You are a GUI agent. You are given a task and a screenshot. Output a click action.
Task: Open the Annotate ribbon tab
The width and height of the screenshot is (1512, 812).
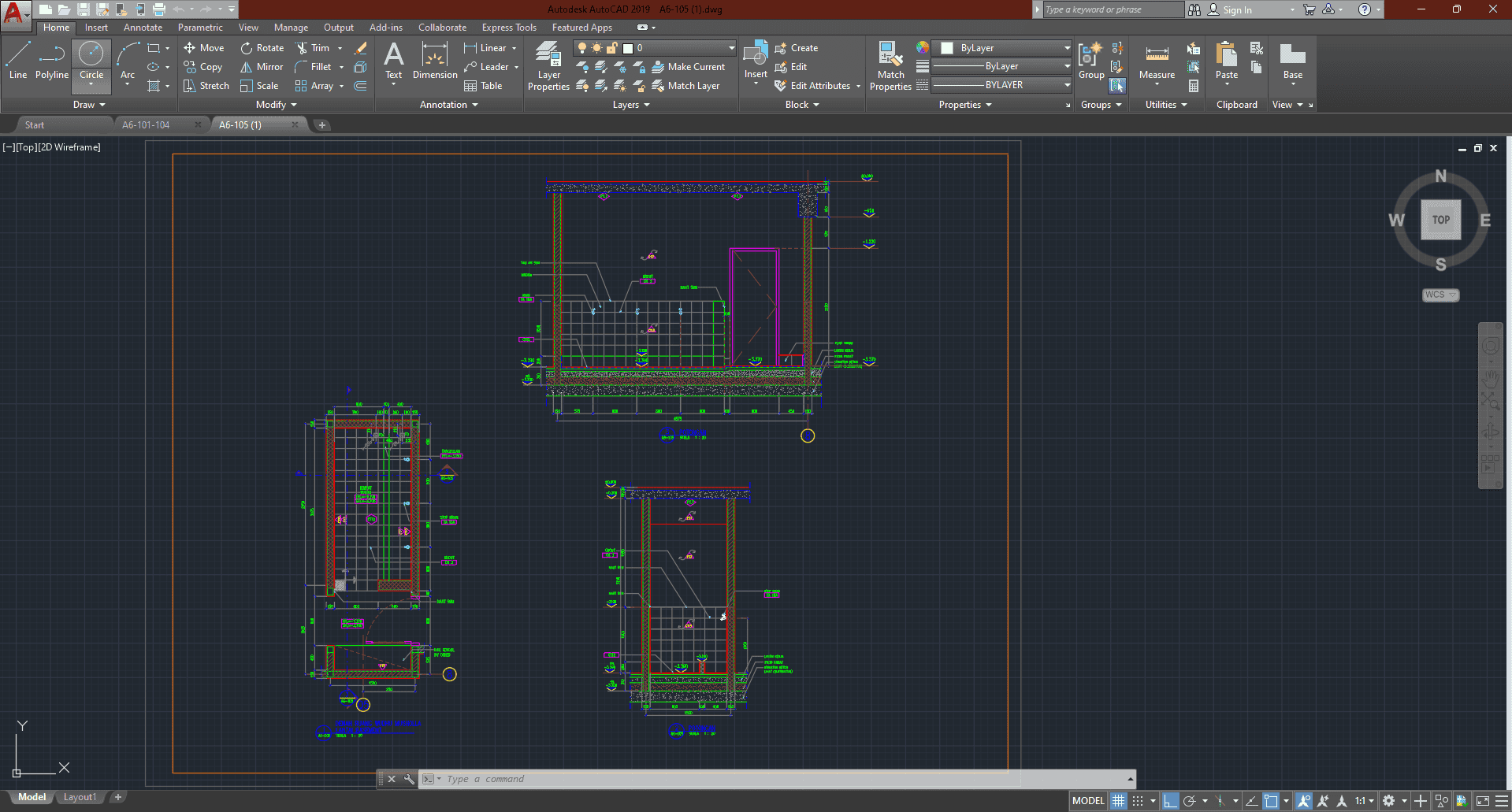click(143, 28)
